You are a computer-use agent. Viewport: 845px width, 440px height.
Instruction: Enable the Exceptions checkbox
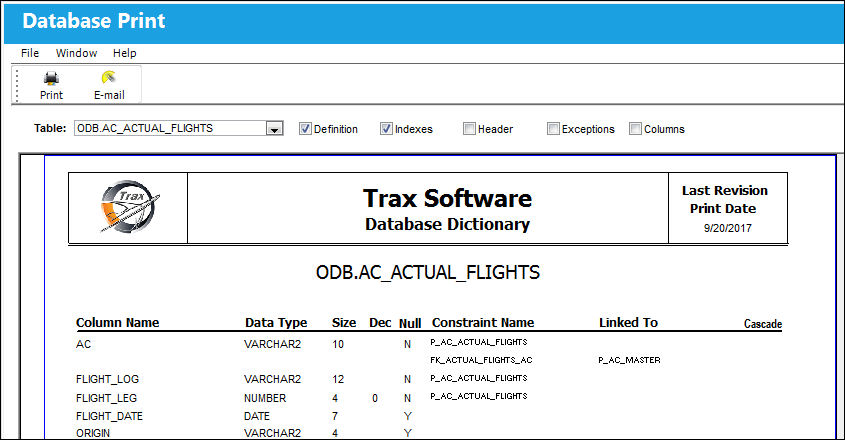pos(553,128)
